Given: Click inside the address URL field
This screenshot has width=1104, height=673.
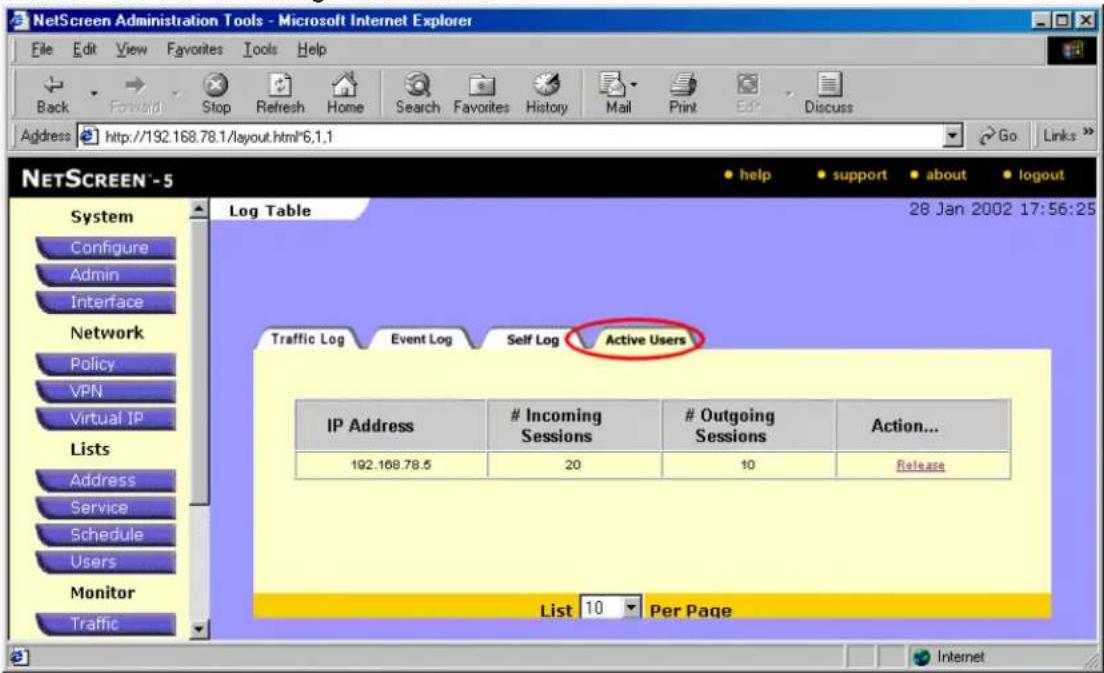Looking at the screenshot, I should coord(521,136).
